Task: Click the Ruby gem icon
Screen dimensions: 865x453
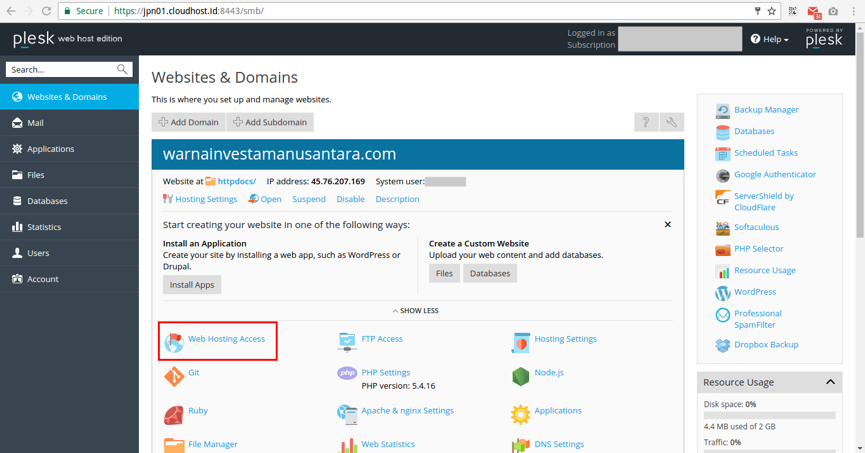Action: [174, 415]
